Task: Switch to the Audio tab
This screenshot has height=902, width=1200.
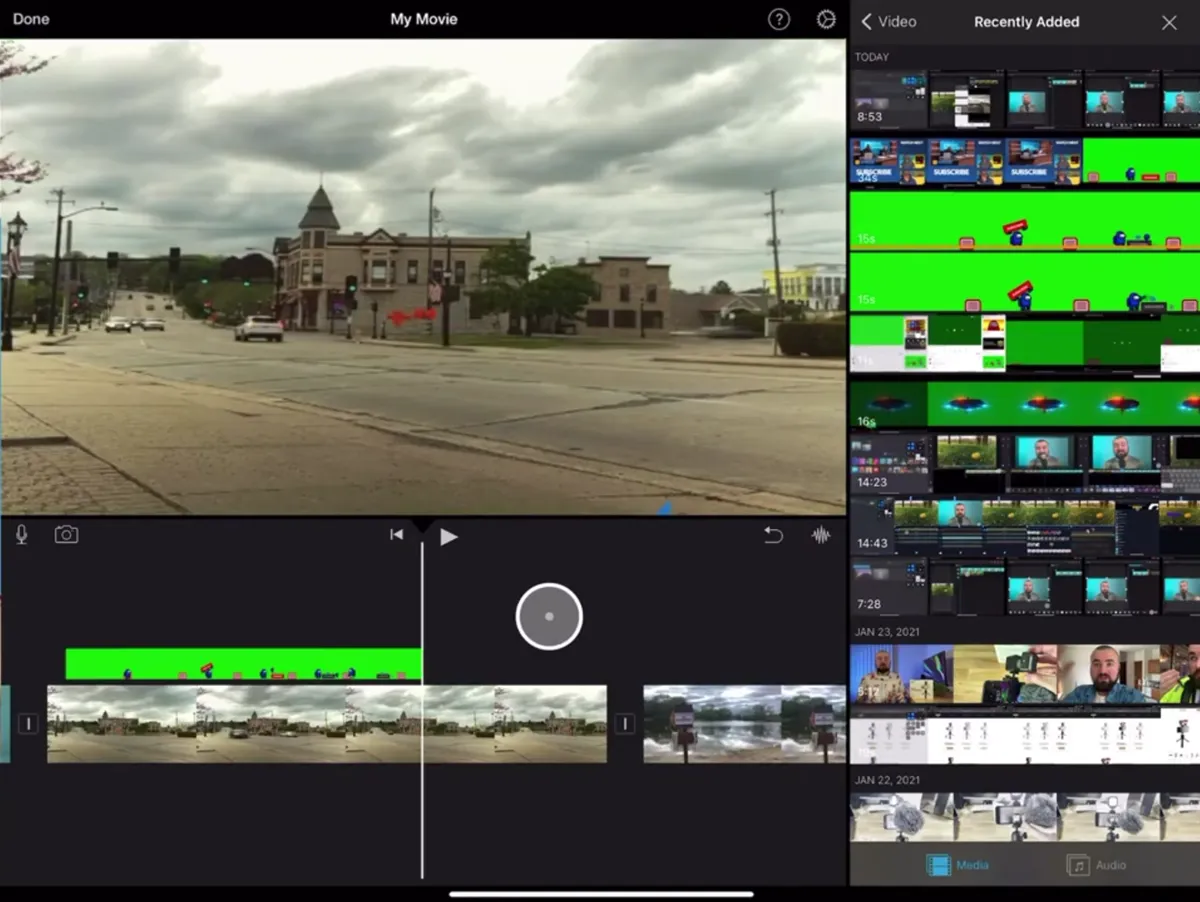Action: [1096, 865]
